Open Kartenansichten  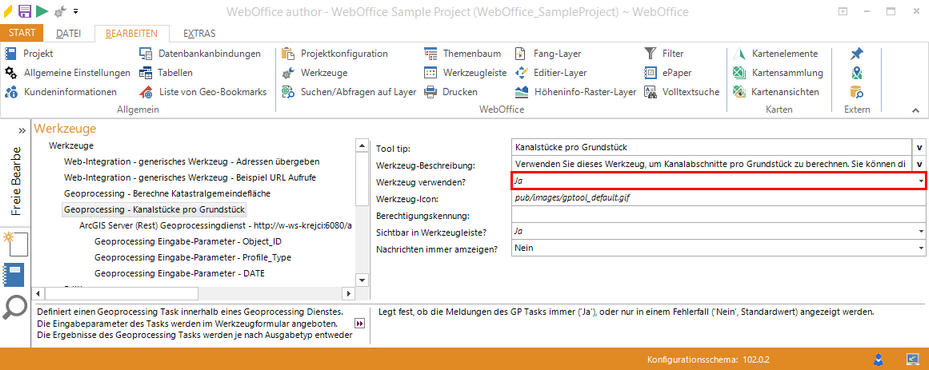click(776, 92)
